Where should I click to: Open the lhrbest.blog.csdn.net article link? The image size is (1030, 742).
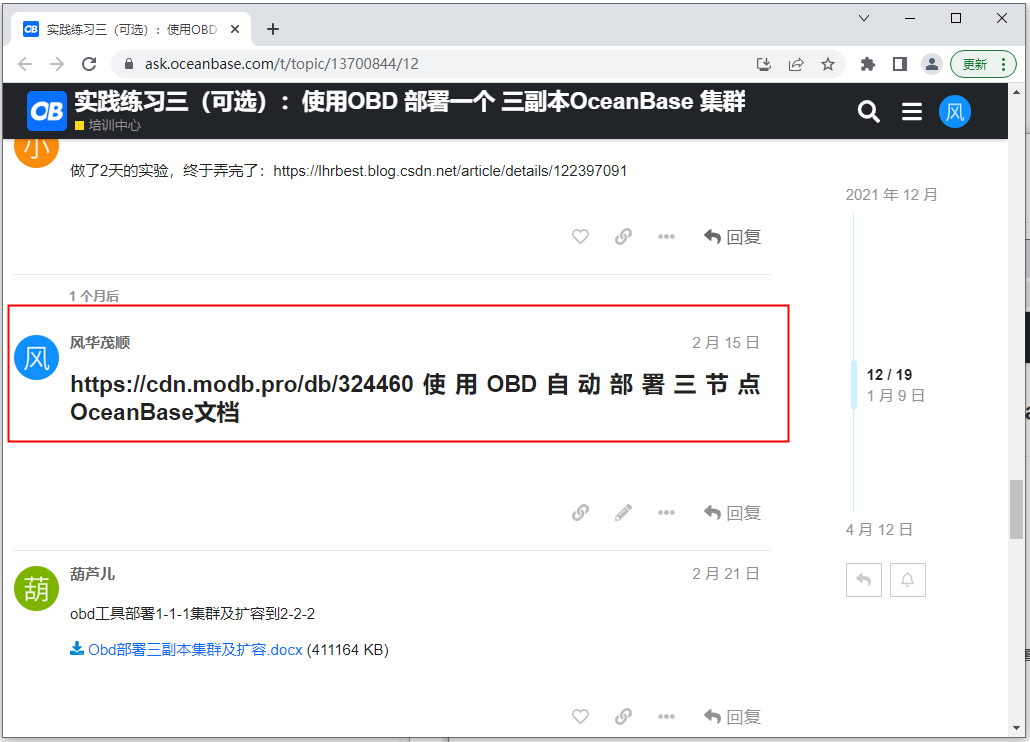tap(450, 171)
